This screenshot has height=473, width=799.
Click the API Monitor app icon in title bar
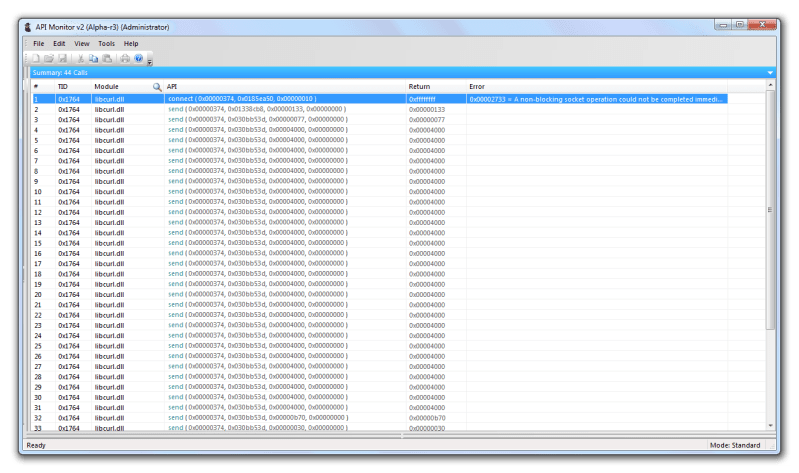28,27
